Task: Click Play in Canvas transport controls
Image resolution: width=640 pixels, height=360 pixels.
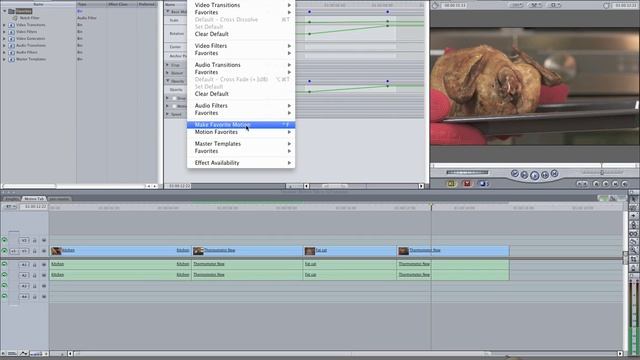Action: [x=534, y=176]
